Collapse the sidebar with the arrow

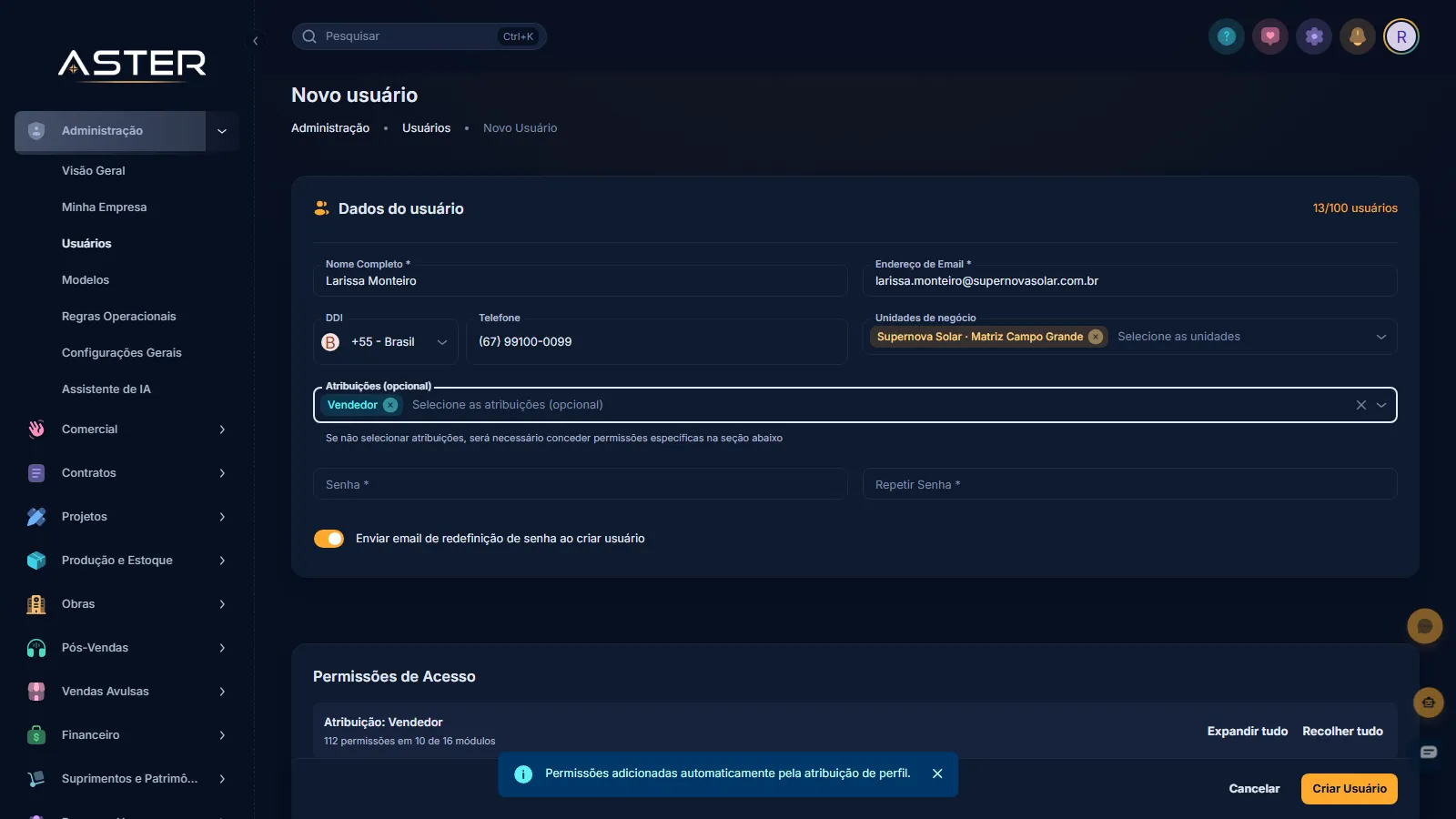click(256, 41)
